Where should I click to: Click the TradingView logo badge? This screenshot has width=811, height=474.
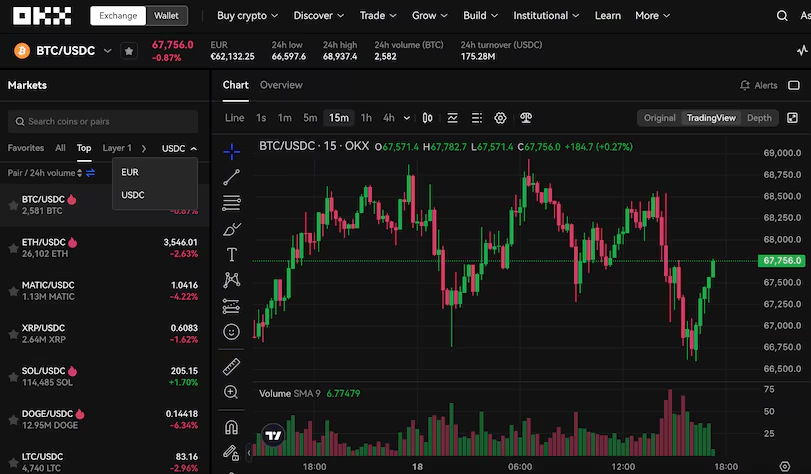(x=273, y=436)
